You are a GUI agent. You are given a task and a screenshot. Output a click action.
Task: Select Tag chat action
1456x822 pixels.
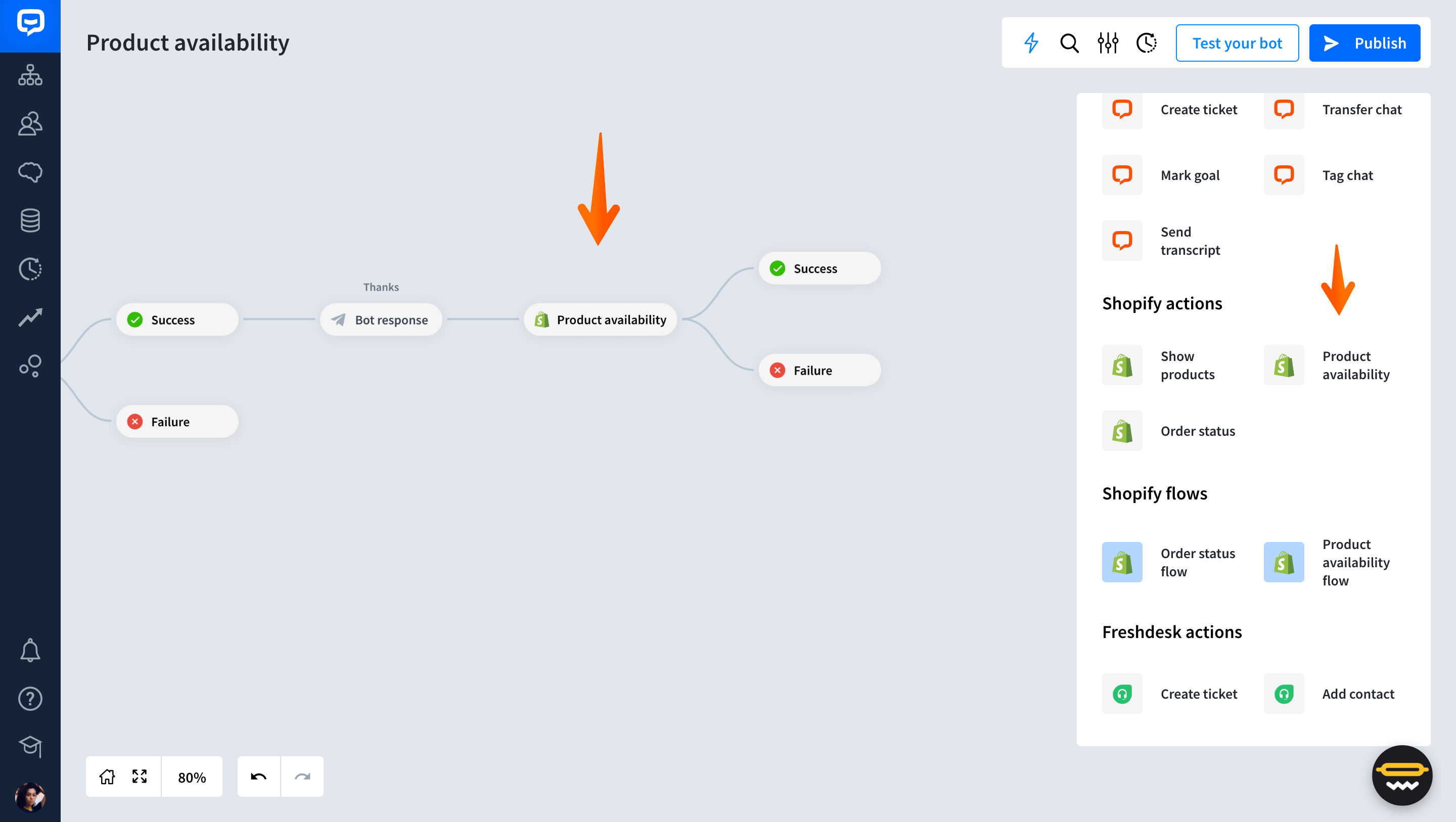[x=1318, y=175]
